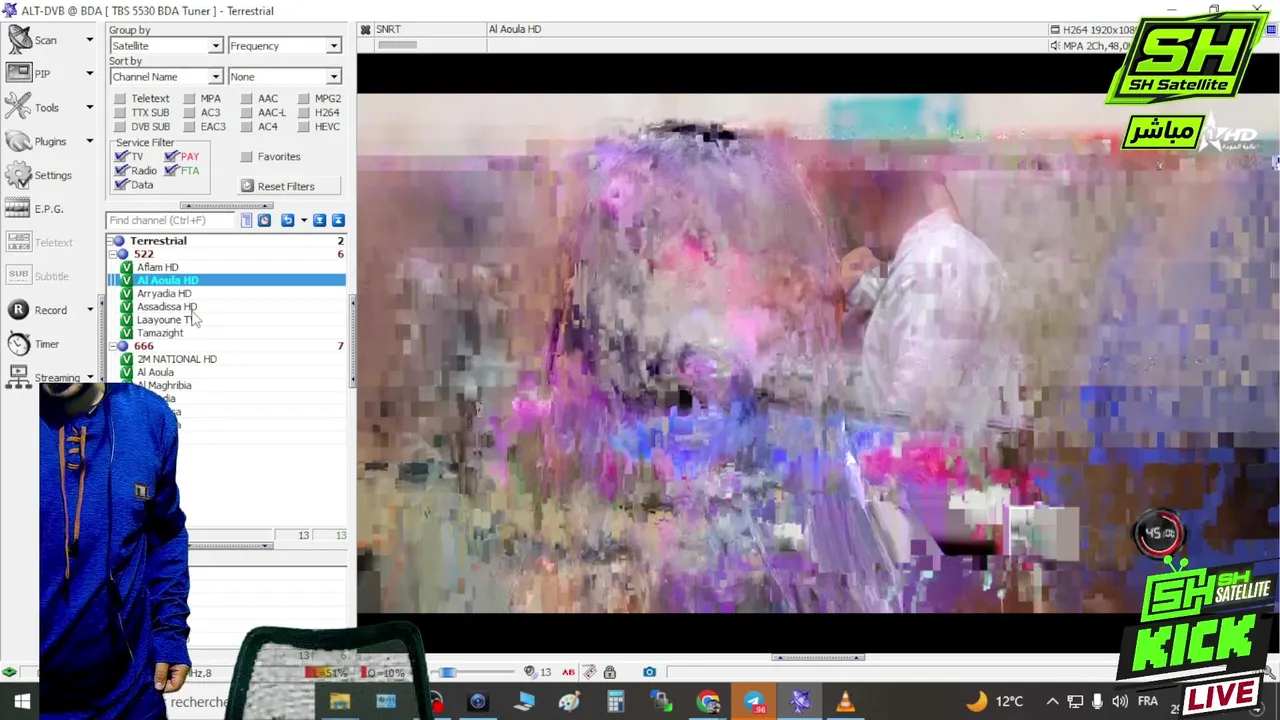Viewport: 1280px width, 720px height.
Task: Click the collapse-all up arrow icon above channel list
Action: point(338,220)
